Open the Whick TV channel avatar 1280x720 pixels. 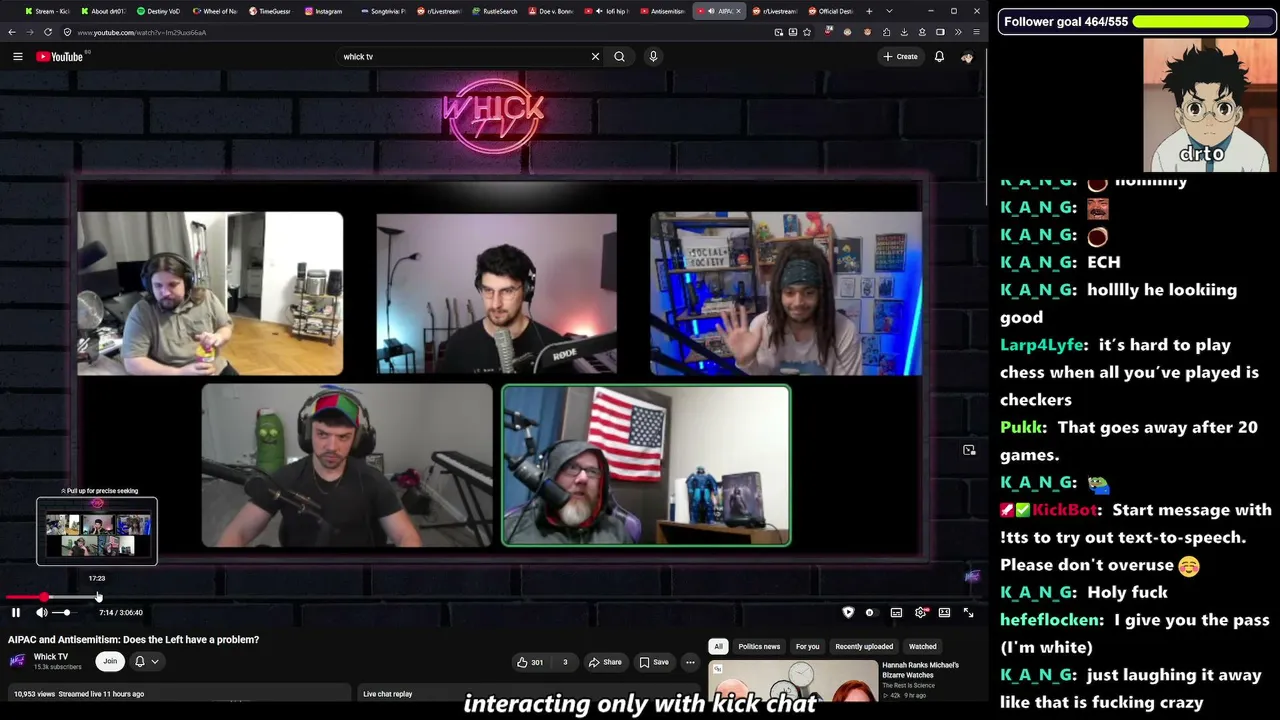click(17, 661)
